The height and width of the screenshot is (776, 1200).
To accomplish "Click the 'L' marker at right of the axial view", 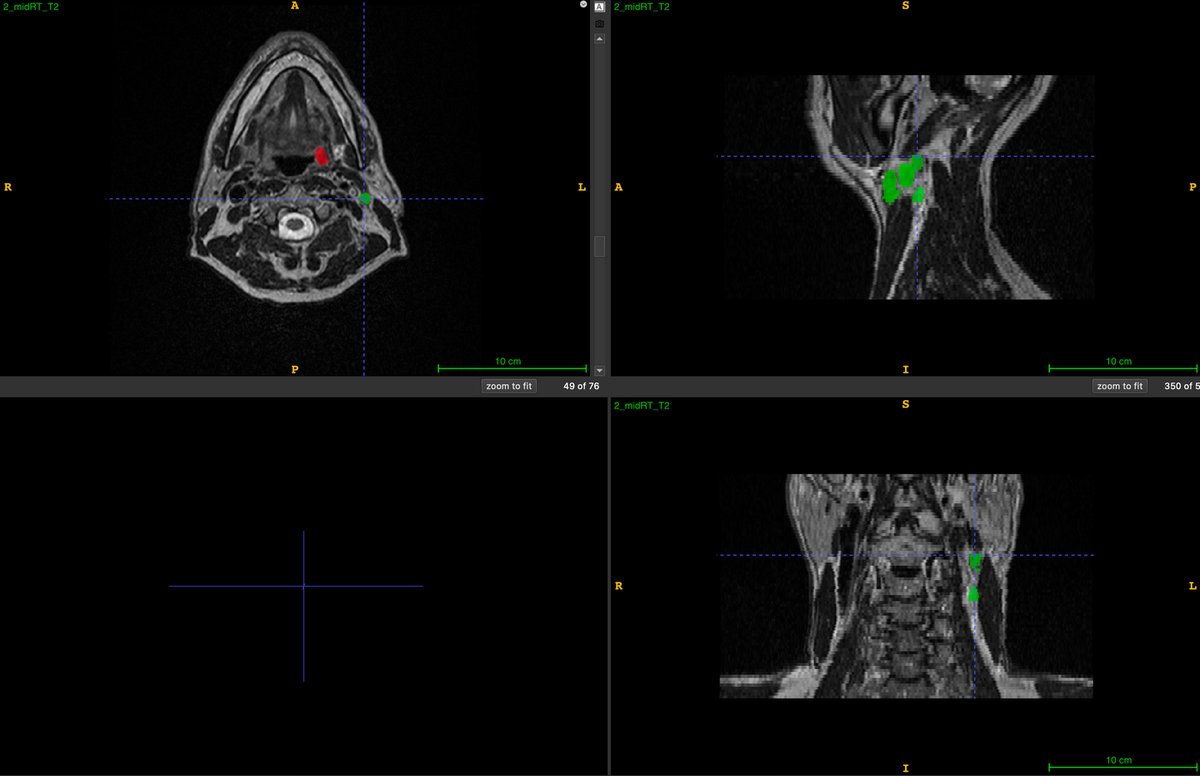I will (x=581, y=187).
